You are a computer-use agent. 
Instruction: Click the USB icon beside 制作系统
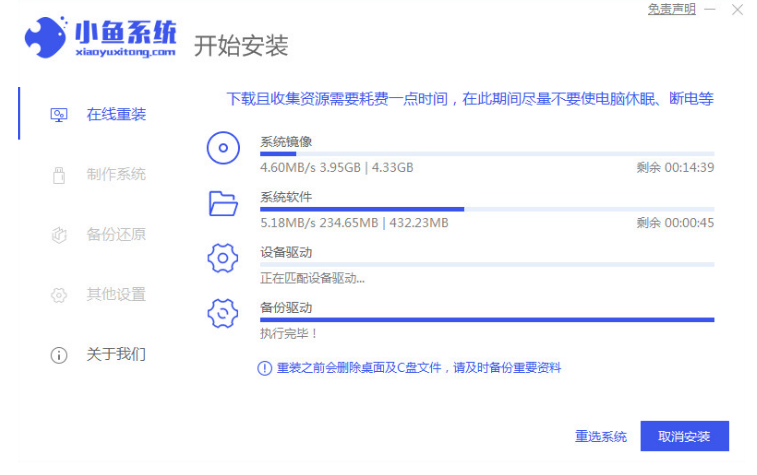click(59, 175)
